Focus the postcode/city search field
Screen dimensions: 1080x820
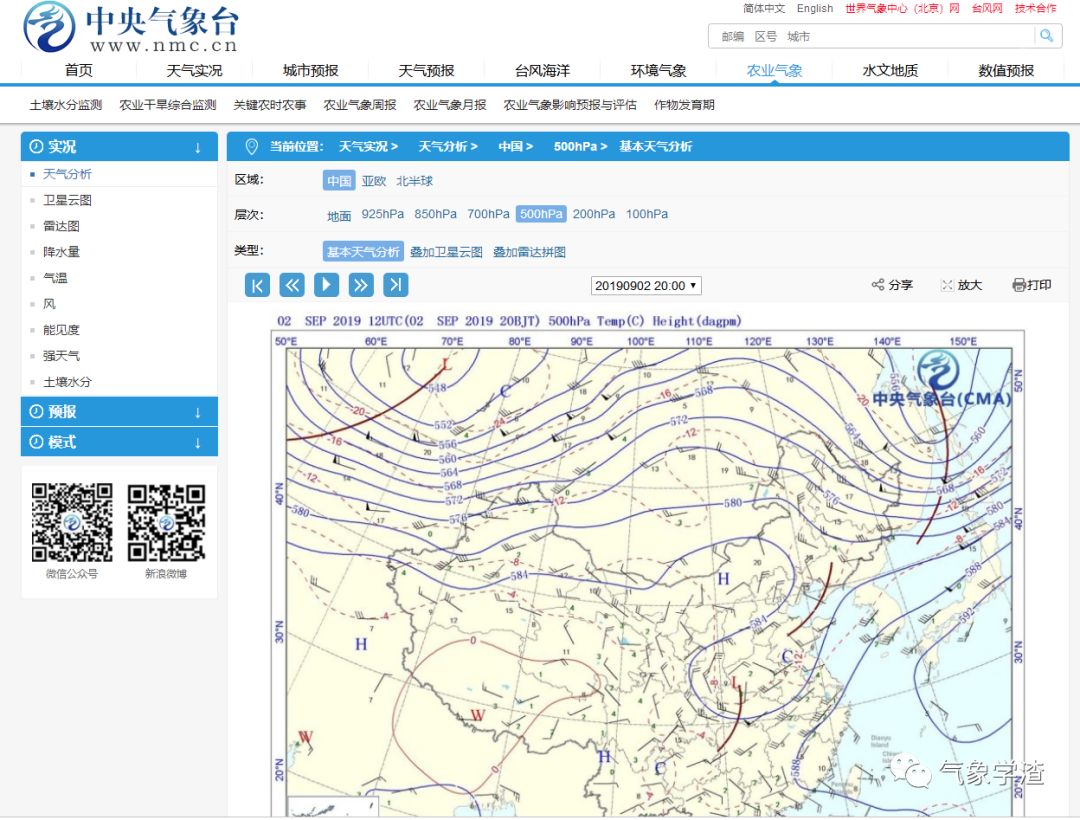(x=871, y=36)
